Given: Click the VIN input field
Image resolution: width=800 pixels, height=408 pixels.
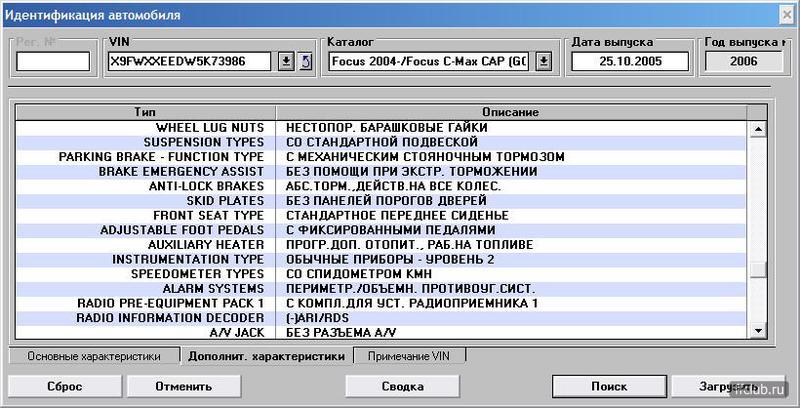Looking at the screenshot, I should pyautogui.click(x=190, y=62).
